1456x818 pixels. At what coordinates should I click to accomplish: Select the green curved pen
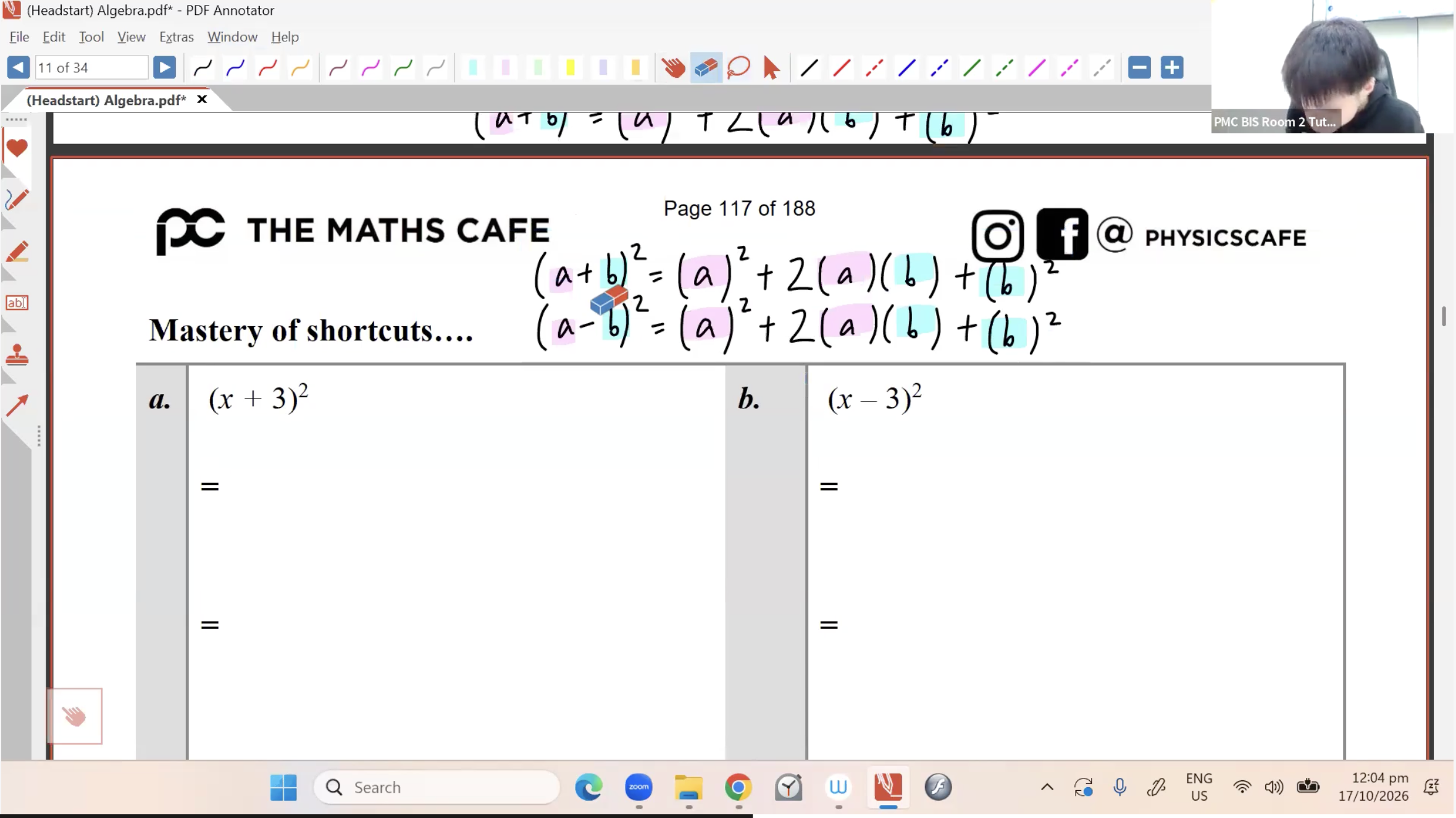tap(403, 67)
